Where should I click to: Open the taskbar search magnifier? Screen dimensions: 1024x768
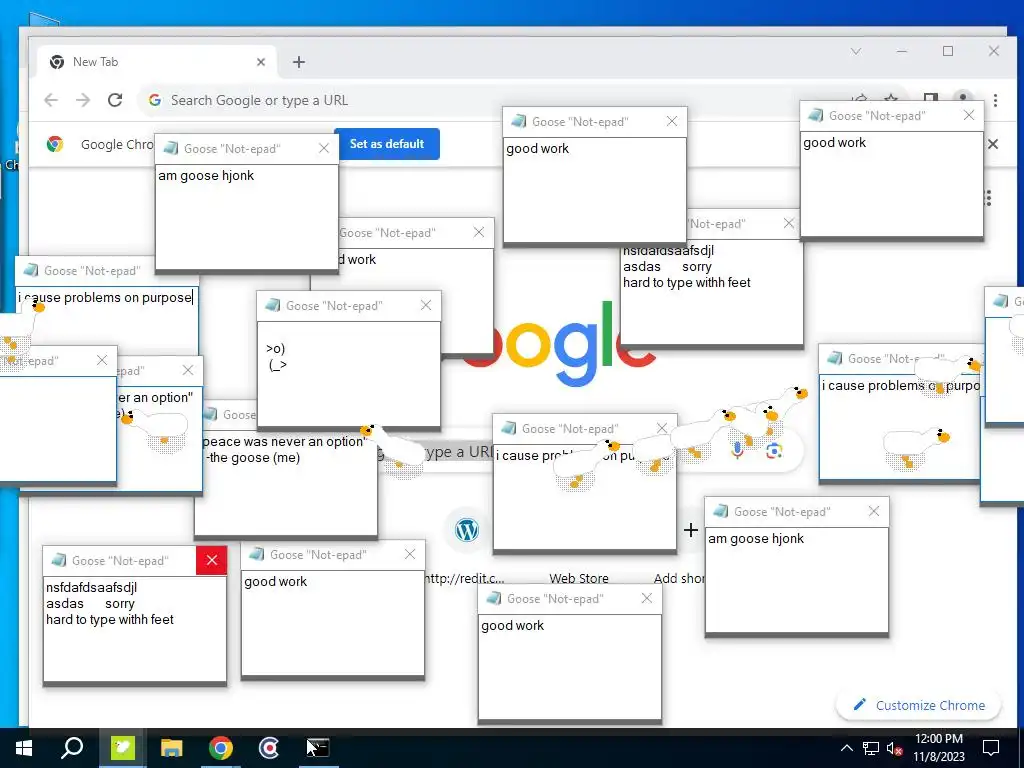click(x=72, y=748)
